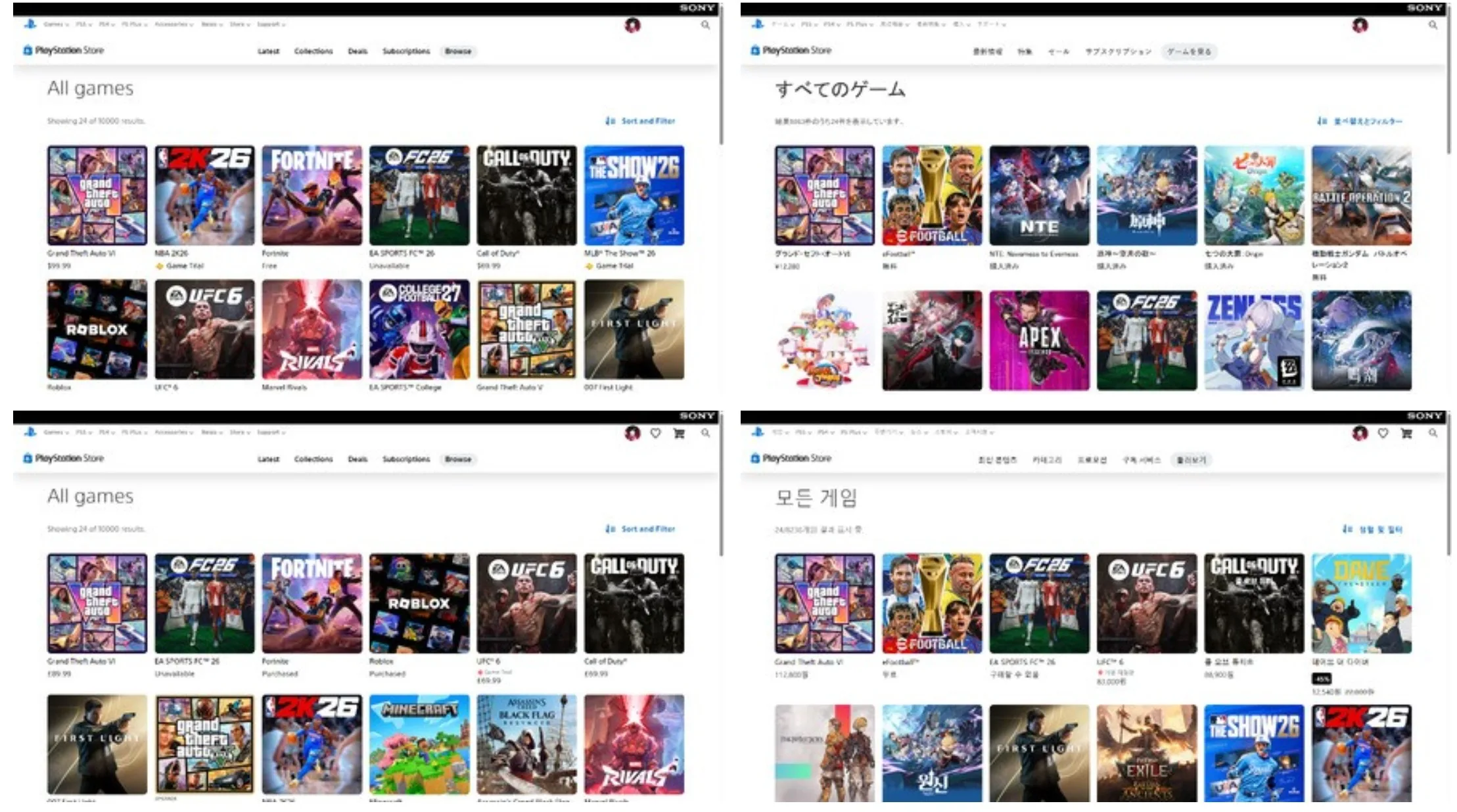Click the shopping bag Store logo, Korean store

[755, 459]
